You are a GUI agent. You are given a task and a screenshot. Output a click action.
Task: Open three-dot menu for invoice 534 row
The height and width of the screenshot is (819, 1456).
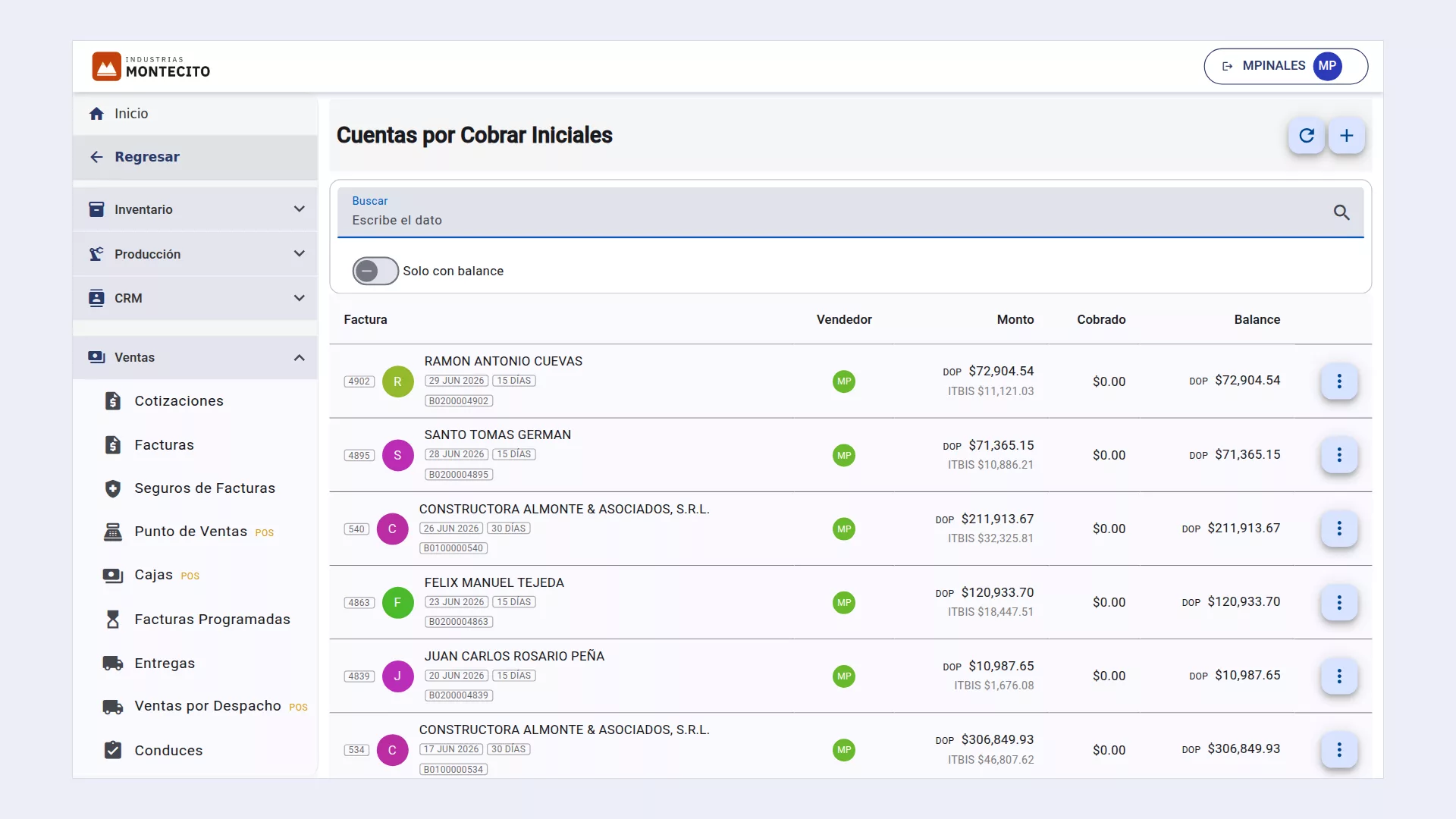point(1338,749)
